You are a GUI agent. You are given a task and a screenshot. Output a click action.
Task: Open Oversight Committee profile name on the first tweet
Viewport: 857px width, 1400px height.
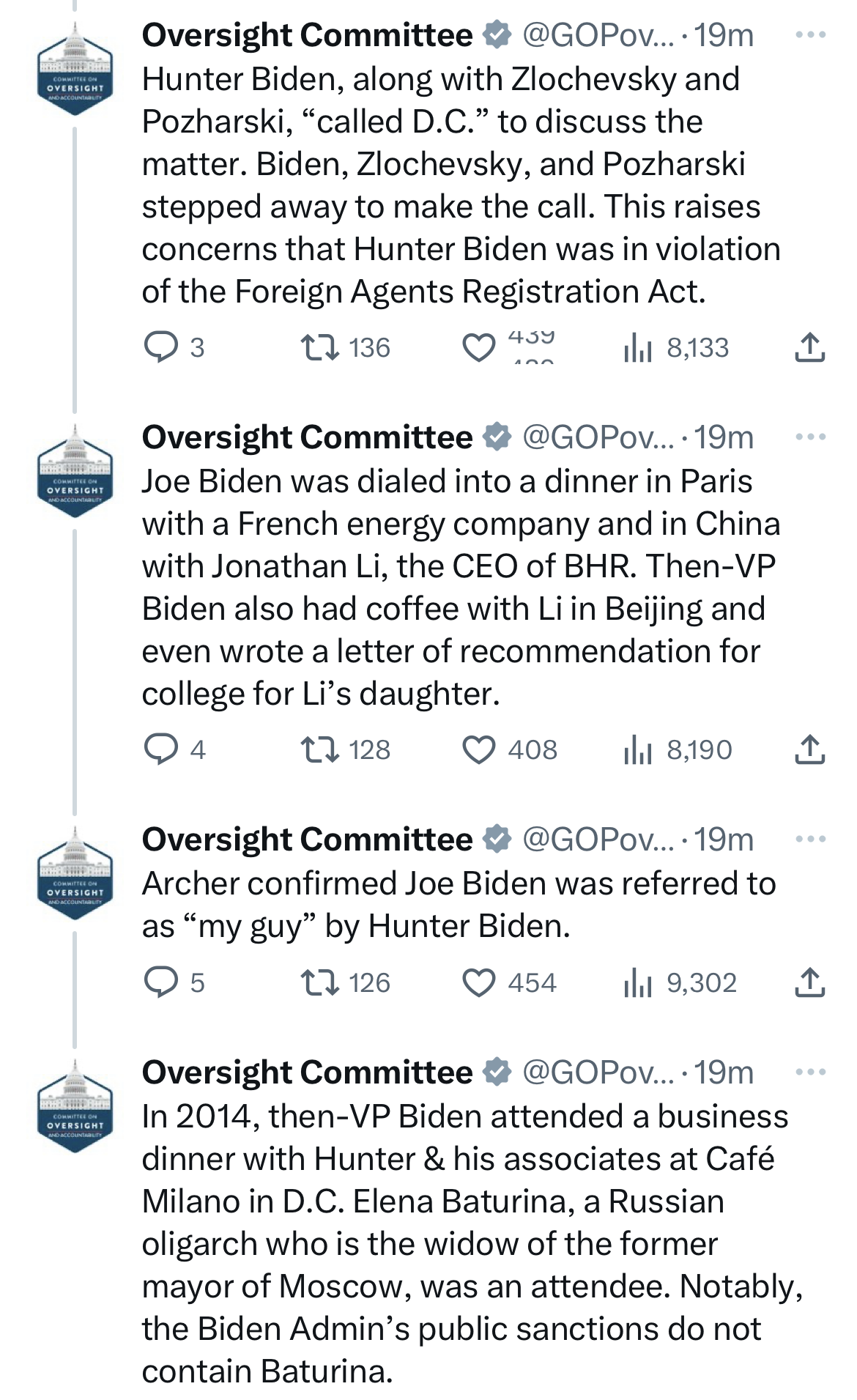(307, 34)
